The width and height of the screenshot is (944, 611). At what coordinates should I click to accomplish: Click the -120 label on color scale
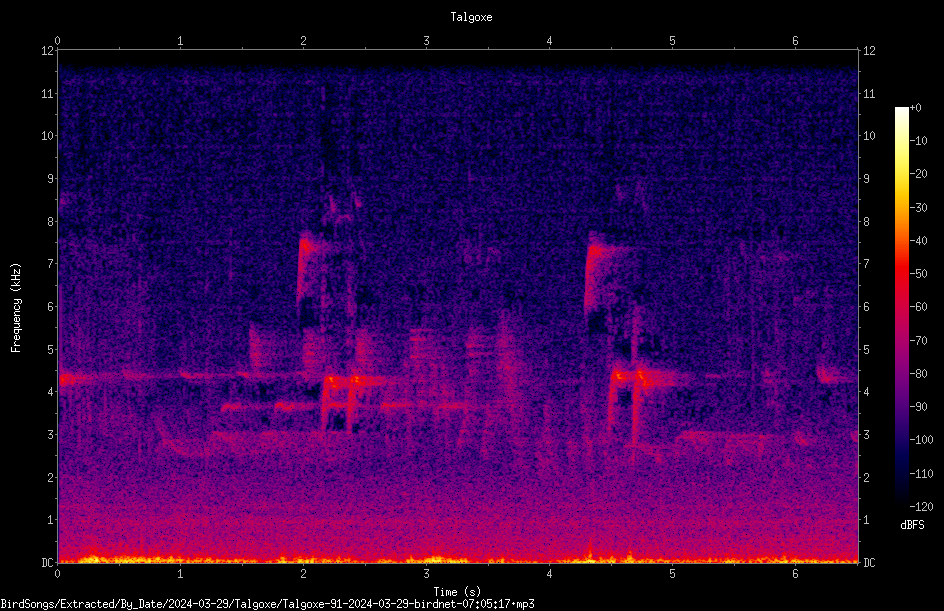click(x=921, y=506)
